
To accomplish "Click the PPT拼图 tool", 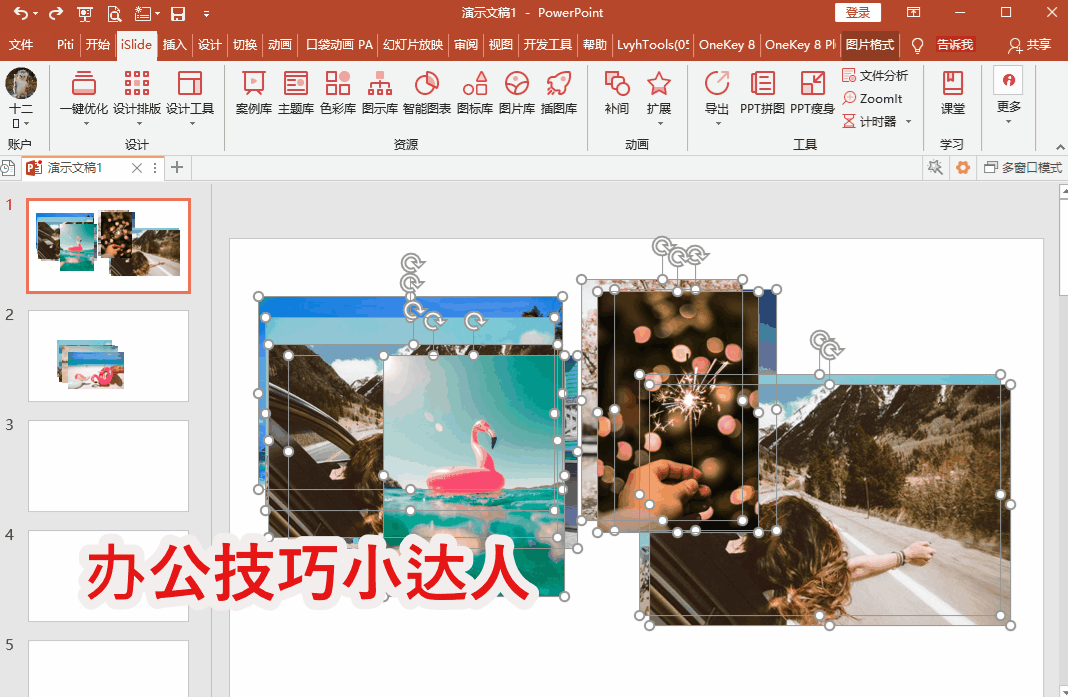I will [762, 93].
